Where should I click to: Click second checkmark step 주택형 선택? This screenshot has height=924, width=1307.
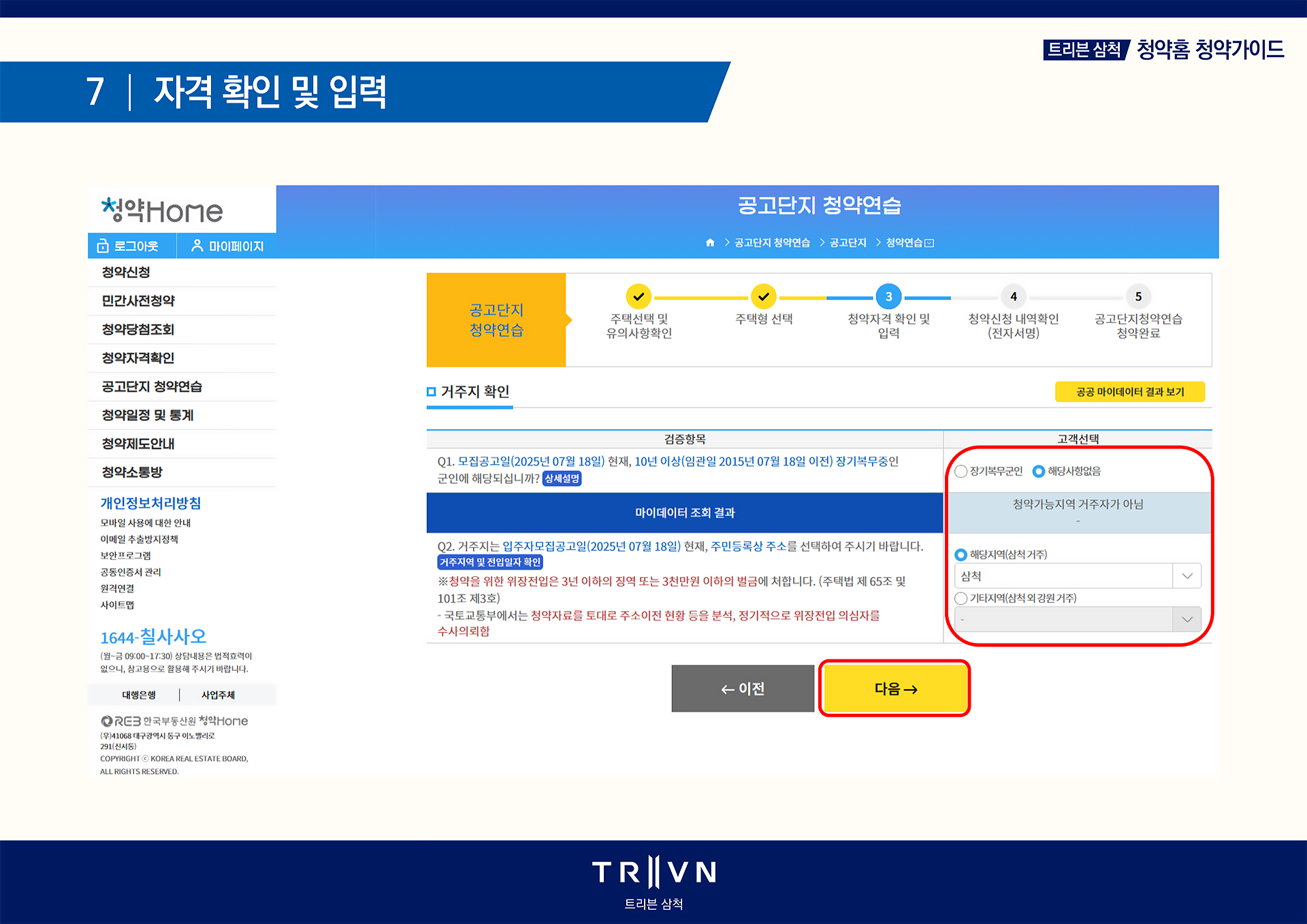point(764,297)
